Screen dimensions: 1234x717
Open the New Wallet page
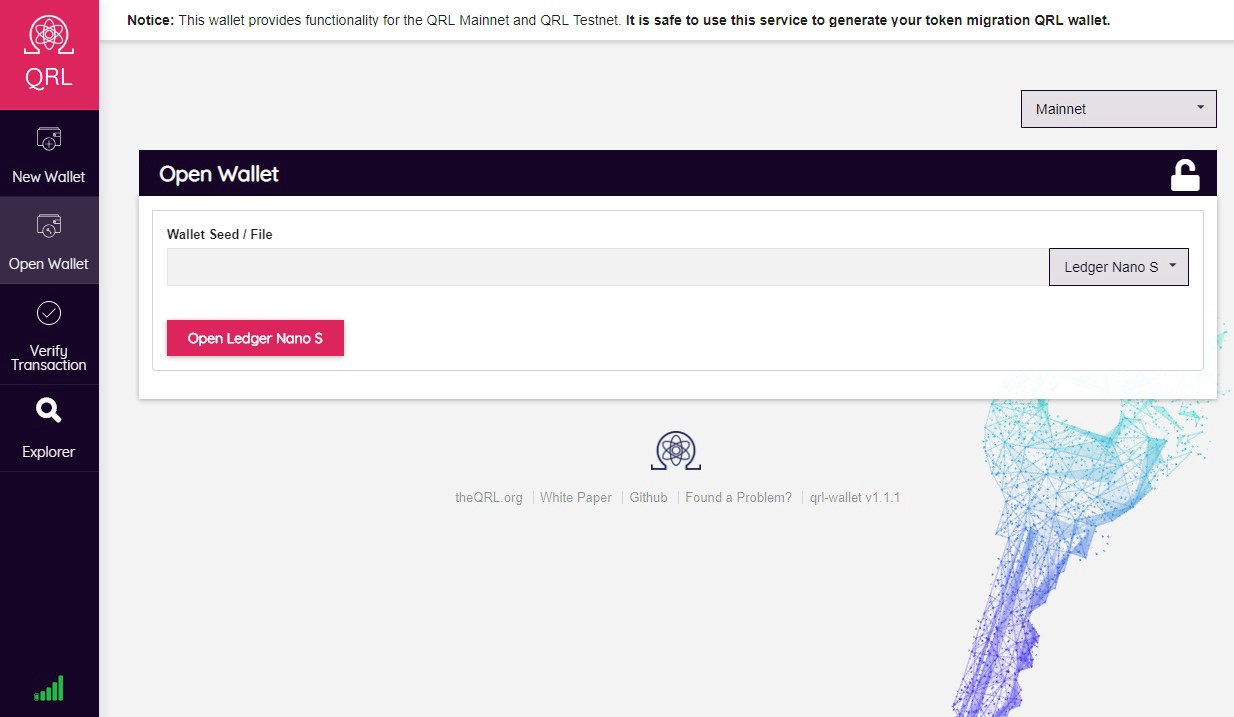49,154
